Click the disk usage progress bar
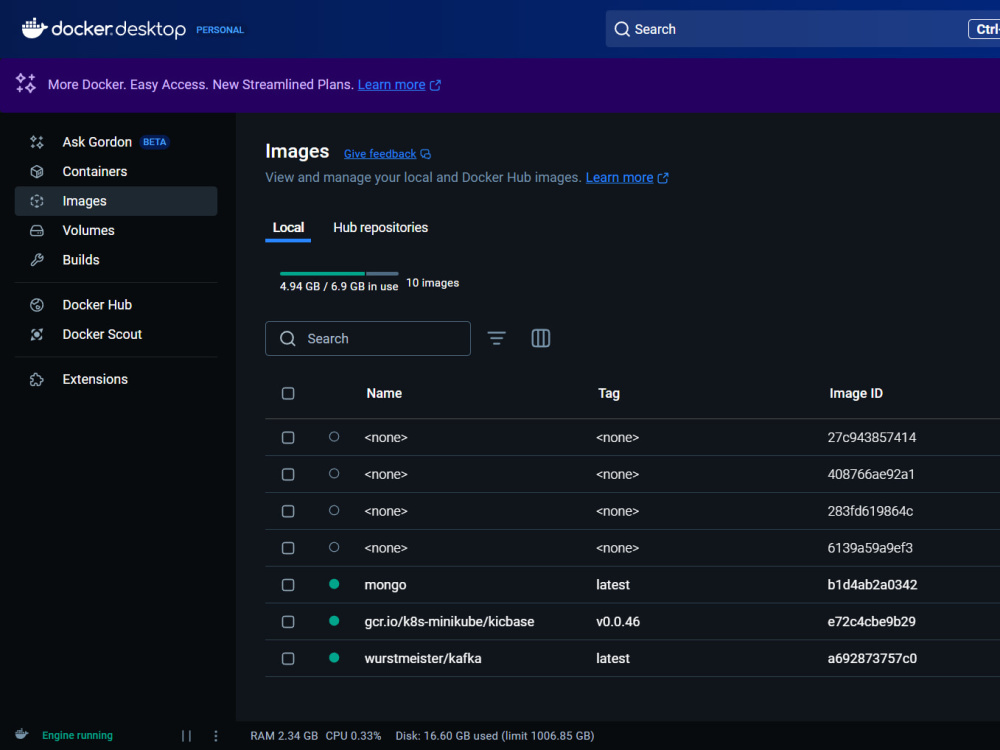This screenshot has height=750, width=1000. point(339,274)
